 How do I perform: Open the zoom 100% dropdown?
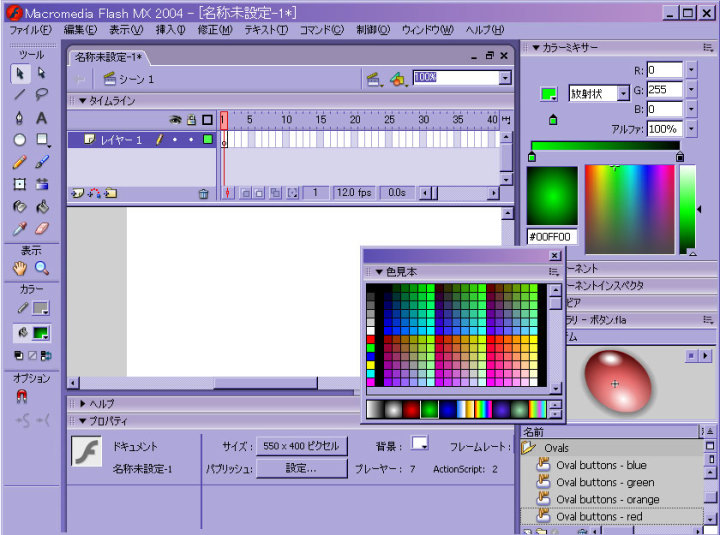(505, 78)
